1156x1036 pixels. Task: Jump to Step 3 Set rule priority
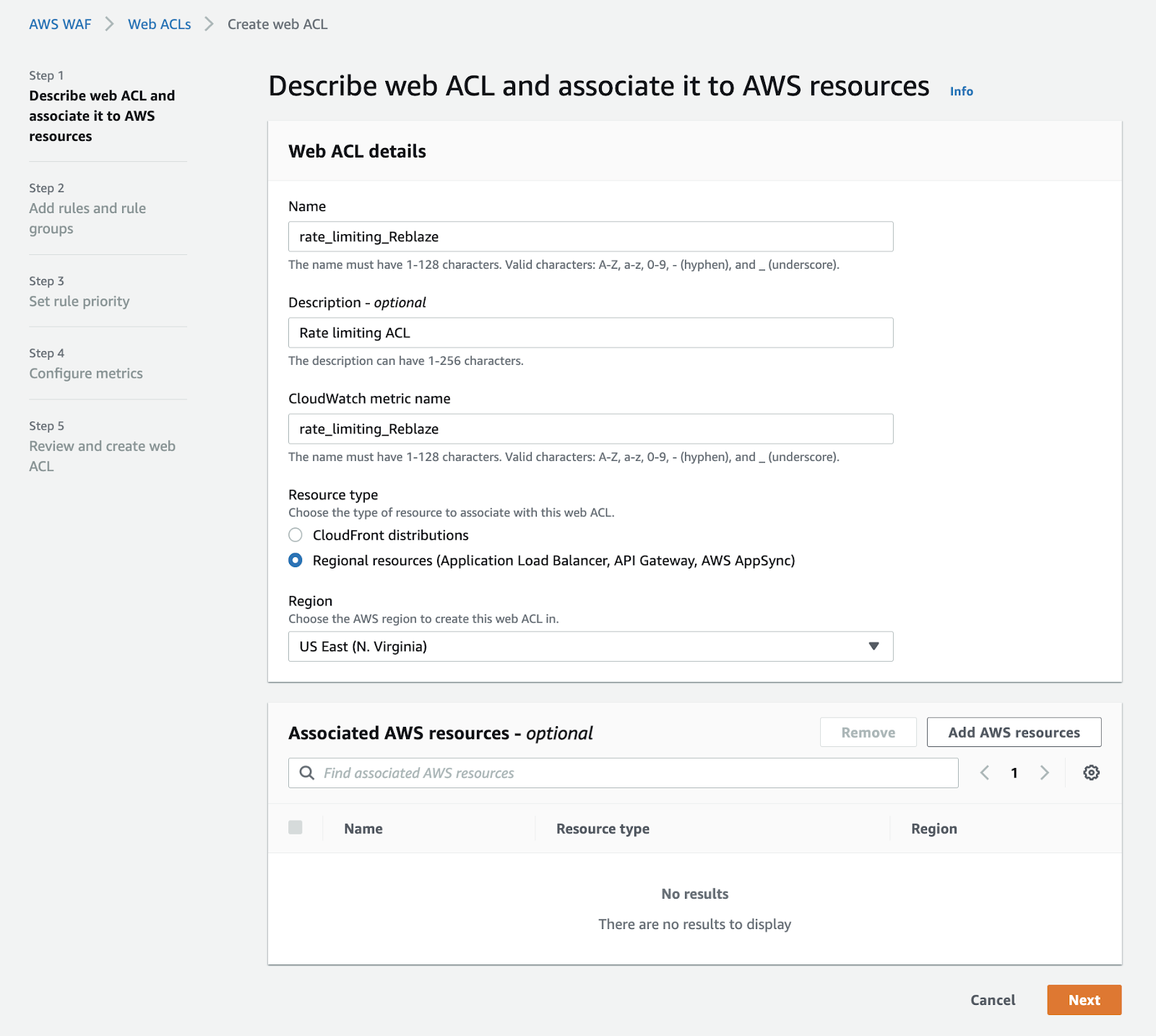[x=79, y=301]
